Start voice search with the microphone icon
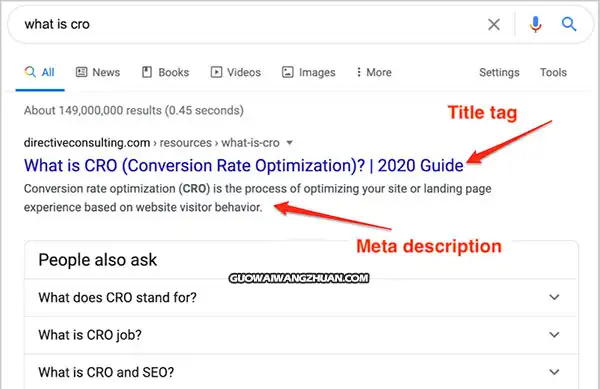This screenshot has height=389, width=600. (535, 24)
